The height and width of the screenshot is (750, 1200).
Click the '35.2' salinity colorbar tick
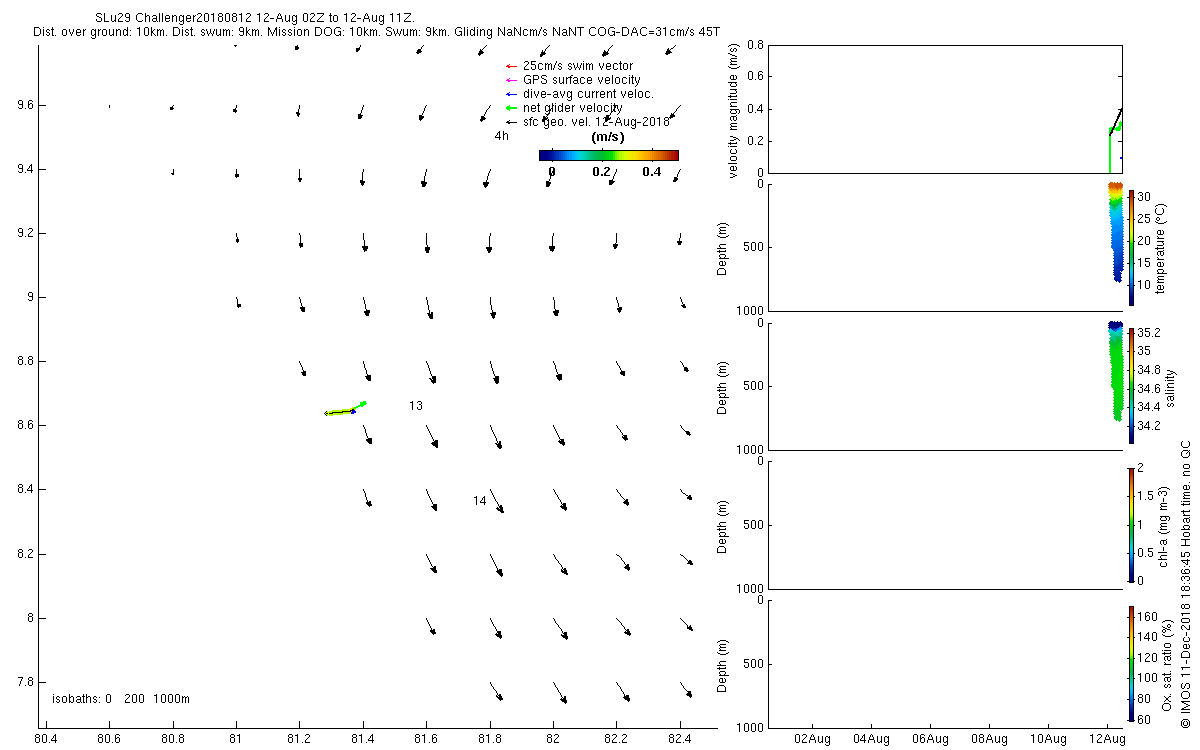[1151, 332]
